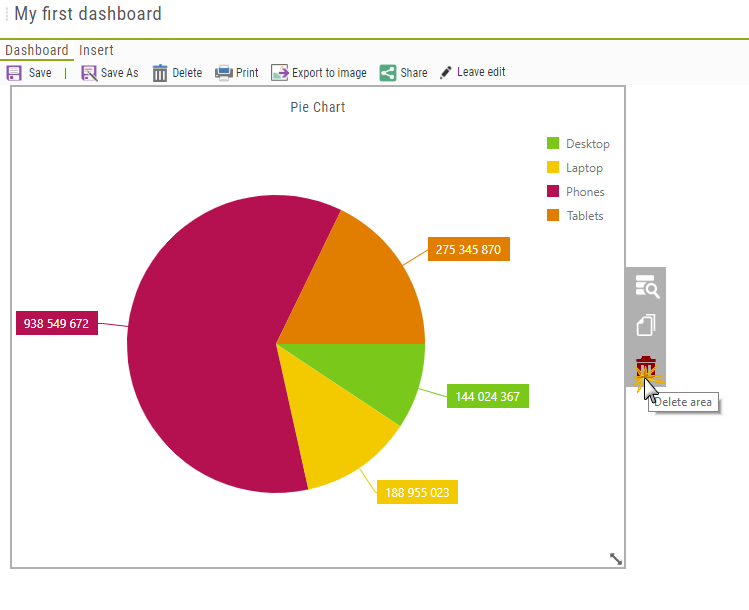749x610 pixels.
Task: Click the Save As label
Action: [119, 73]
